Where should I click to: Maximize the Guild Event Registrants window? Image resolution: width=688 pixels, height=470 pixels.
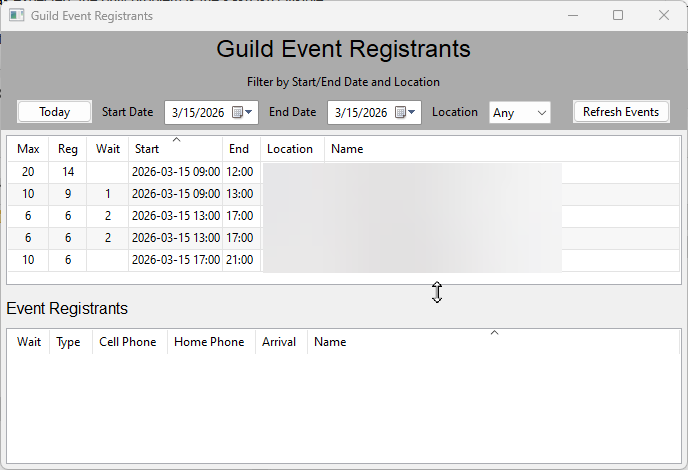(x=617, y=15)
